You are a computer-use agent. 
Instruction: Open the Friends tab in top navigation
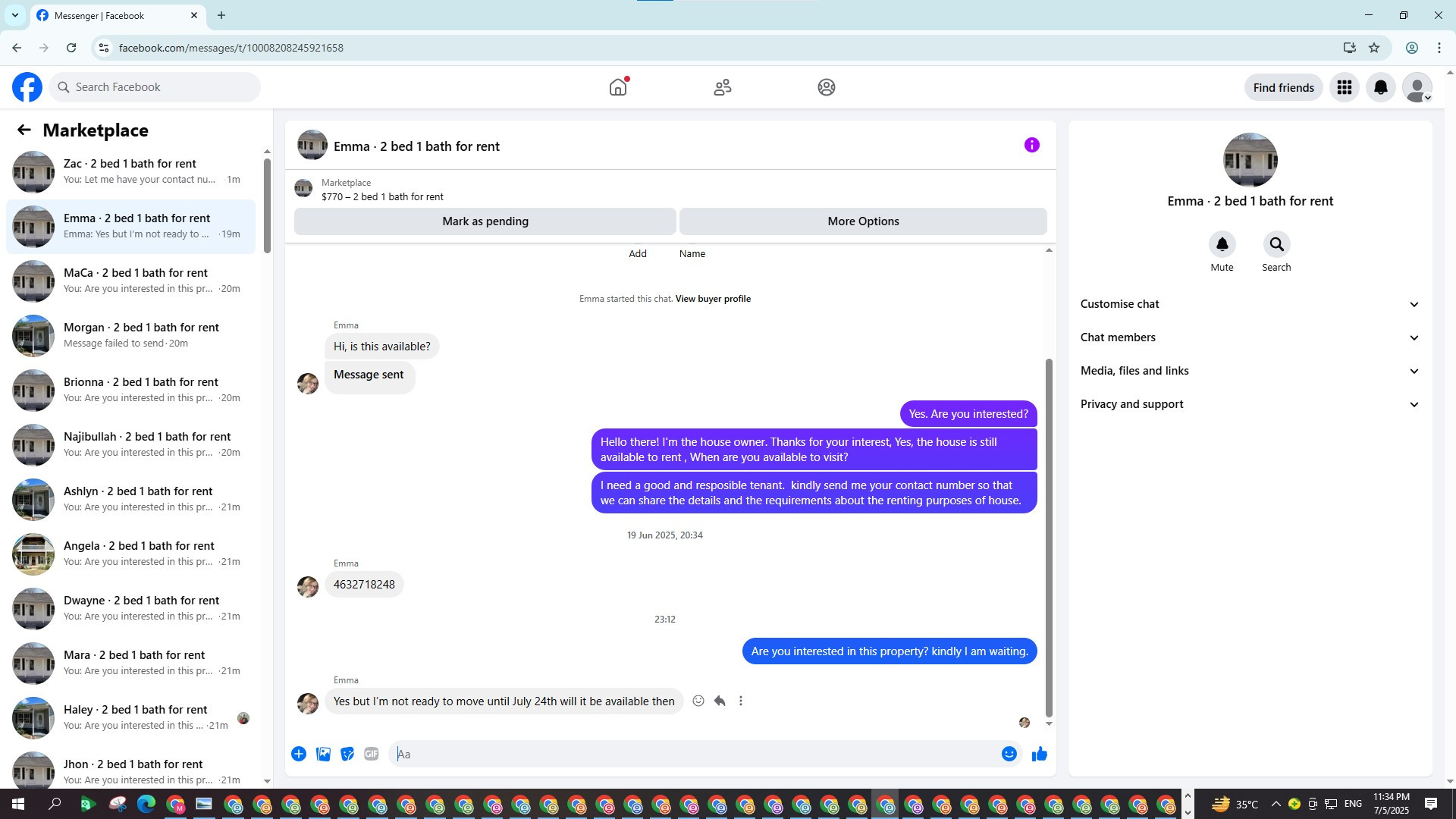[722, 87]
